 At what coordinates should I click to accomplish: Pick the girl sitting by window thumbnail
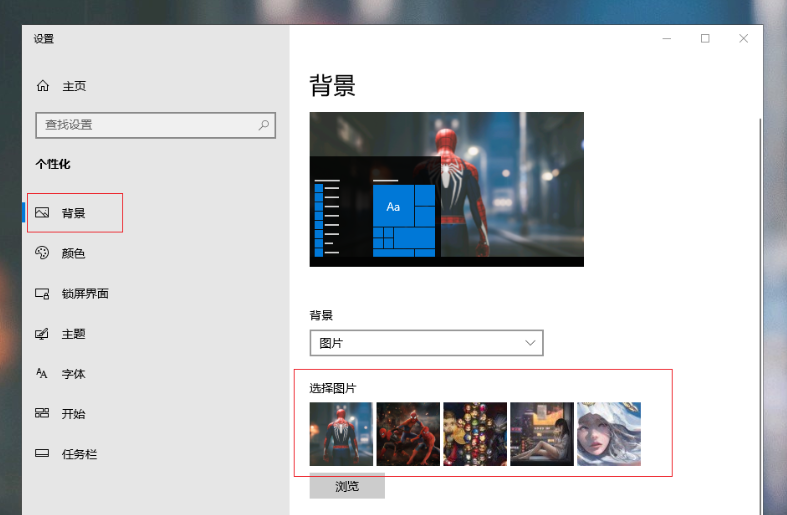(542, 434)
